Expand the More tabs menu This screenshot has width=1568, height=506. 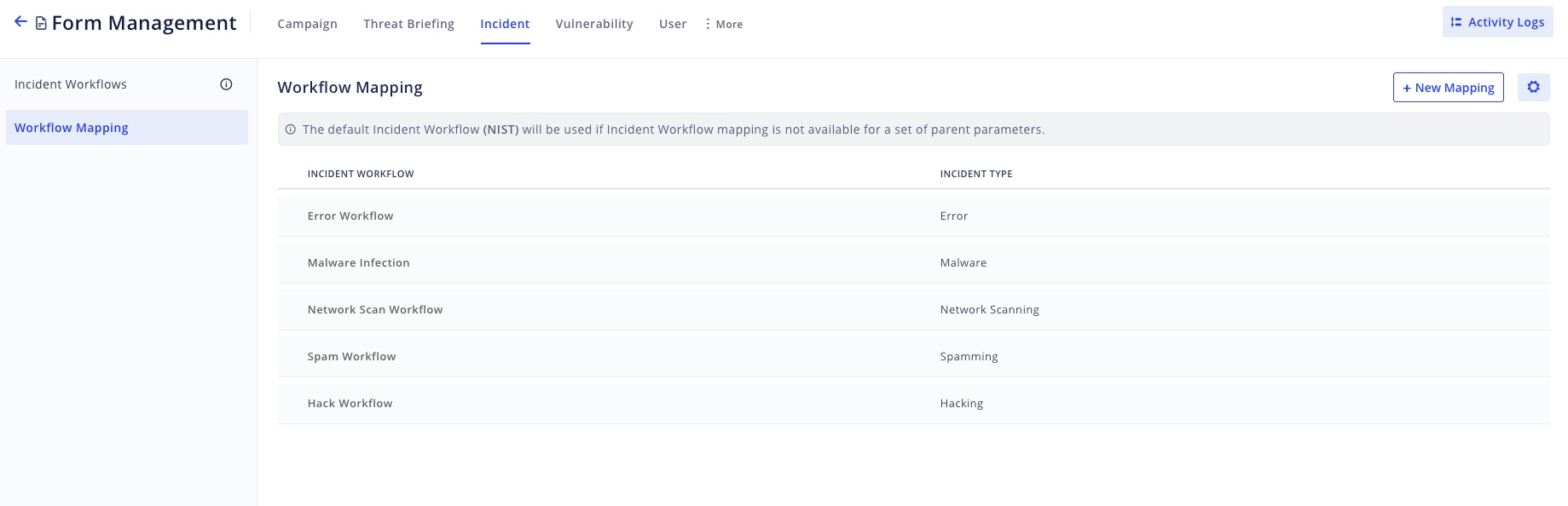click(724, 24)
